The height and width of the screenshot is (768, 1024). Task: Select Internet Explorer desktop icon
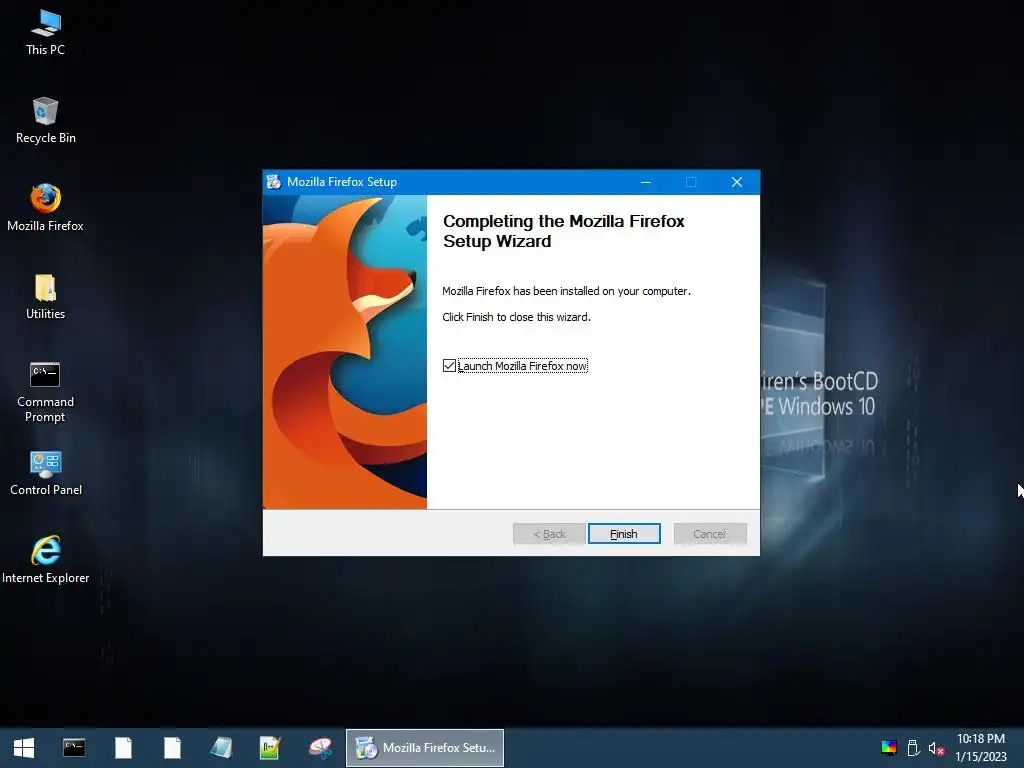point(46,560)
